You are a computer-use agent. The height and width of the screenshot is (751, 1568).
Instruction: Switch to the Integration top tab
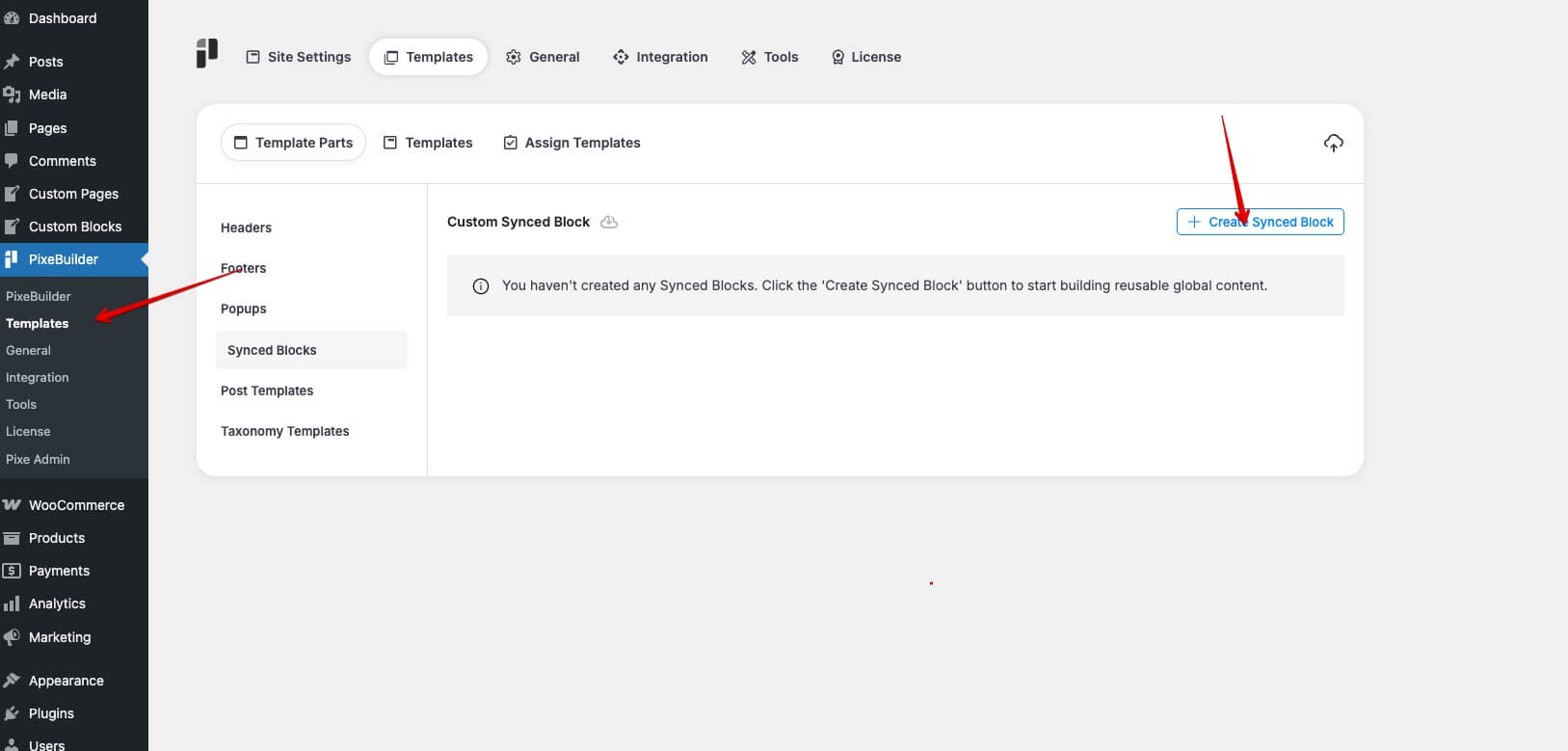[660, 57]
